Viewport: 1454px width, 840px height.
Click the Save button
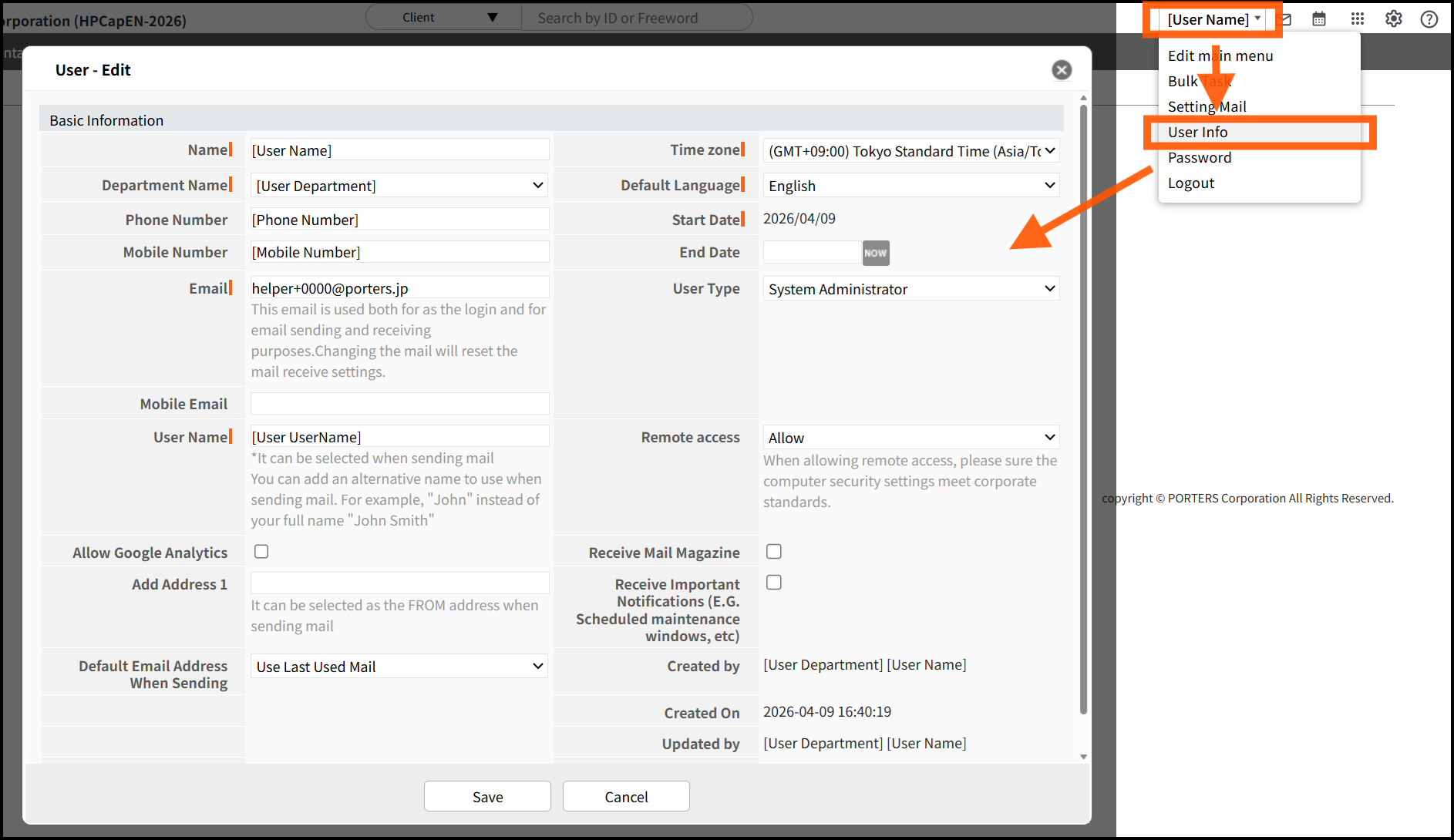pyautogui.click(x=487, y=797)
